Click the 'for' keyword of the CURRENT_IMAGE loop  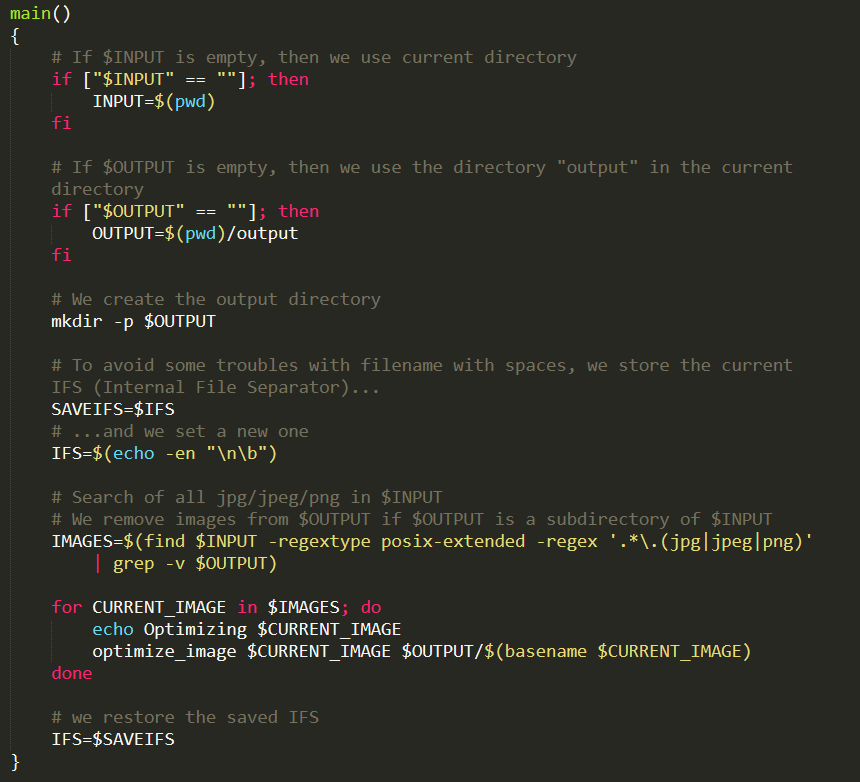pos(66,608)
